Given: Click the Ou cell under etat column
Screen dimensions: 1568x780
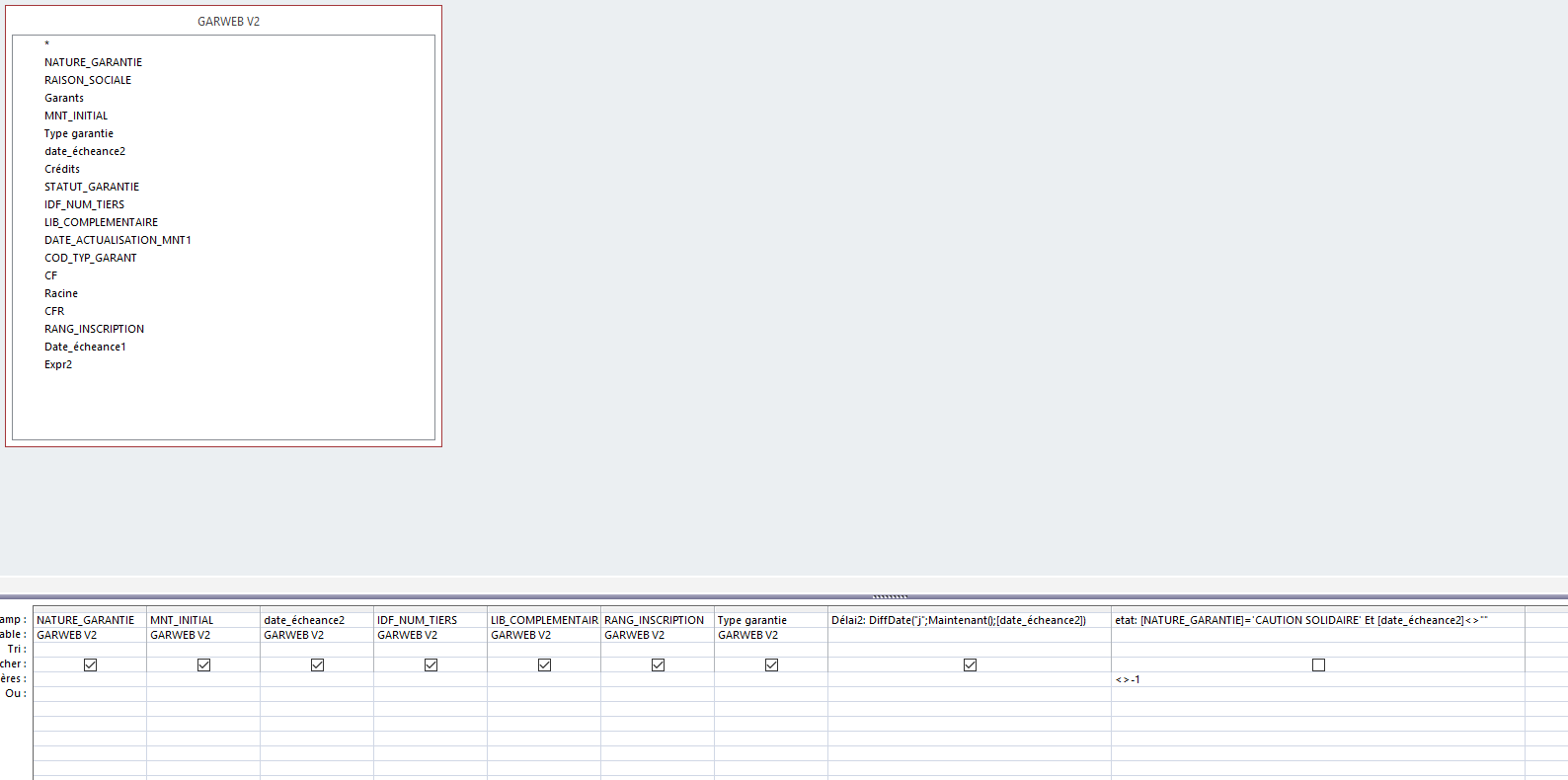Looking at the screenshot, I should click(x=1318, y=694).
